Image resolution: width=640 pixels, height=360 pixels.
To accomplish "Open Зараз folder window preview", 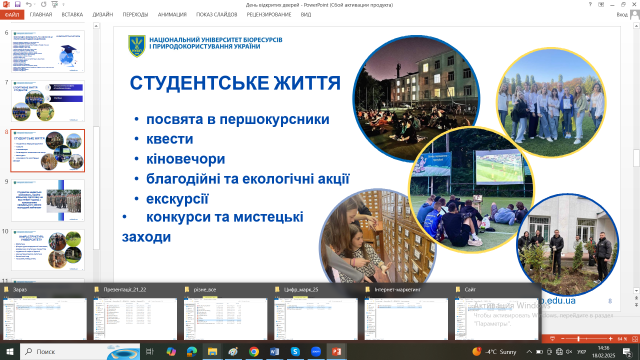I will tap(45, 314).
